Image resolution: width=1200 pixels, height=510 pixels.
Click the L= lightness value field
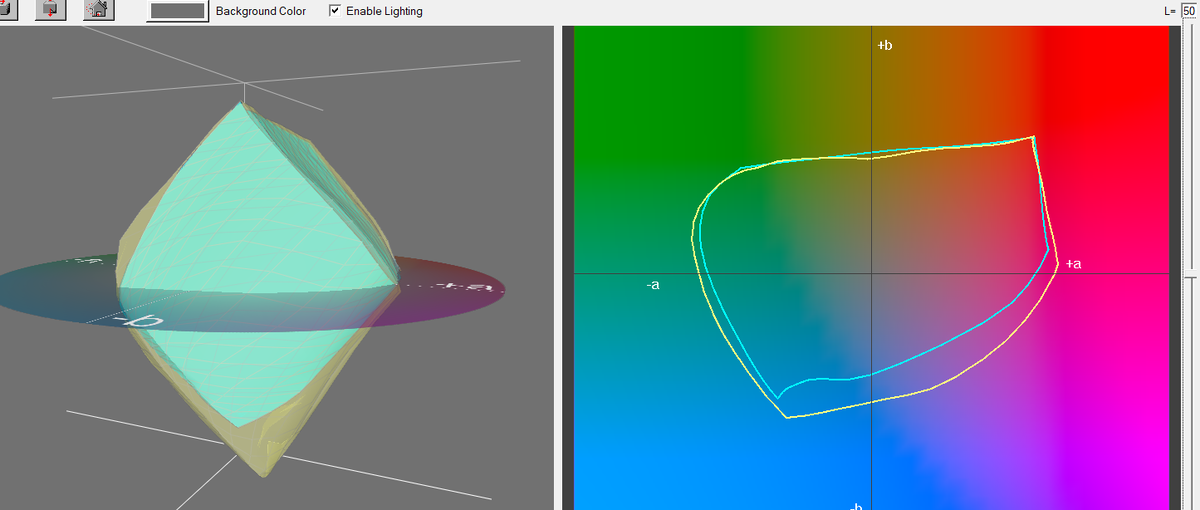[1189, 11]
